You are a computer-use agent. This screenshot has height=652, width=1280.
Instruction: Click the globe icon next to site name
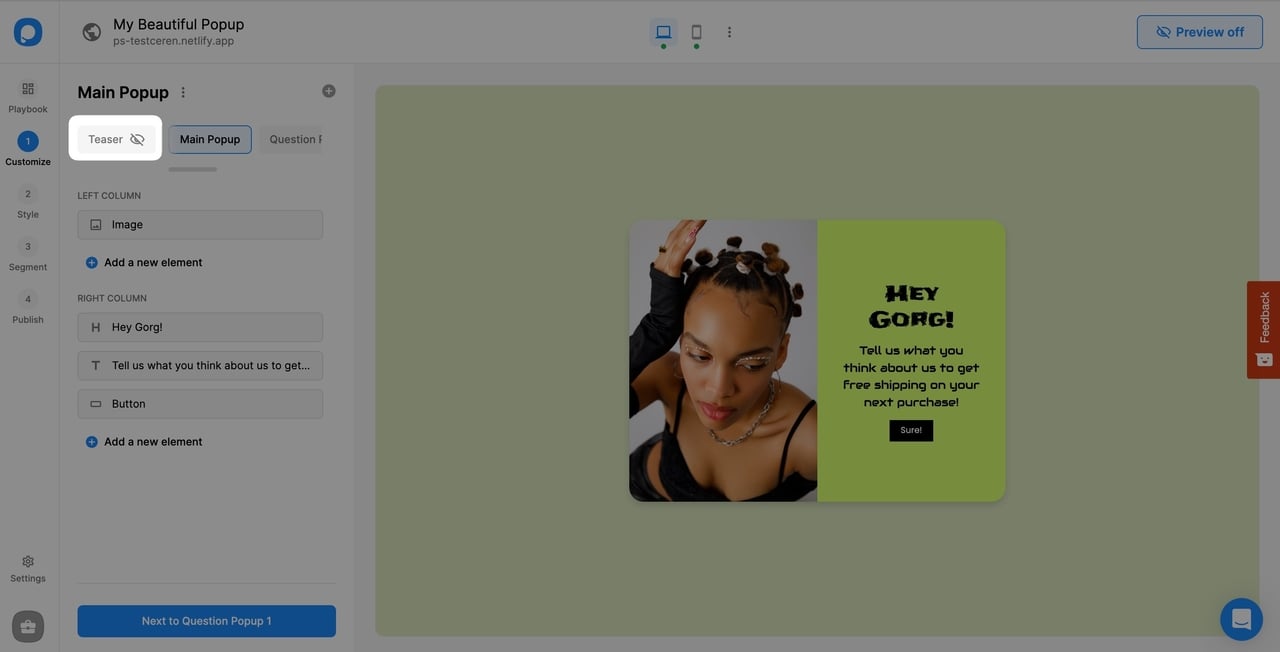tap(91, 31)
